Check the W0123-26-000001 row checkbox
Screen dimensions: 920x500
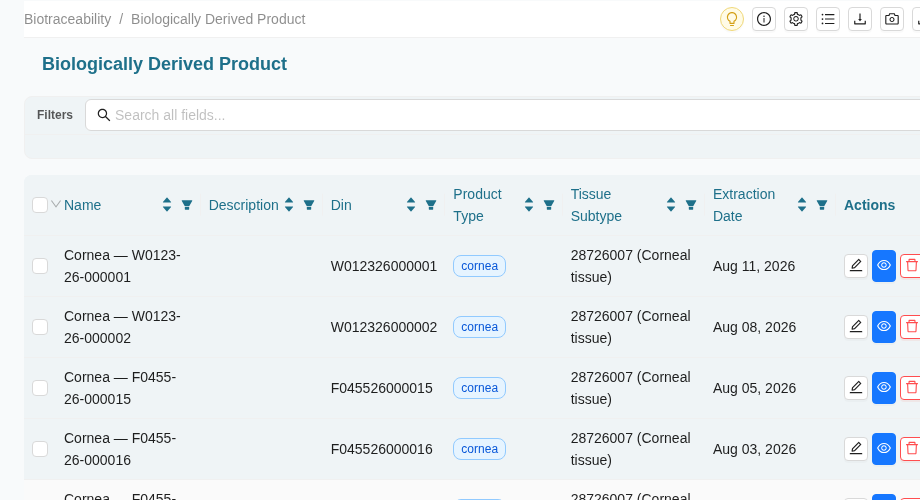point(40,266)
